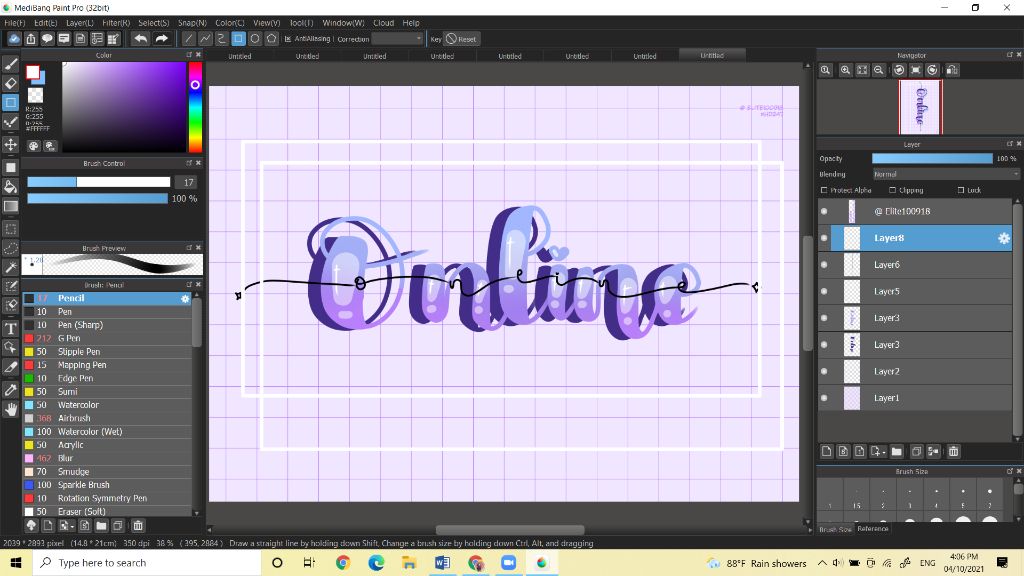Select the Watercolor brush
This screenshot has height=576, width=1024.
coord(107,405)
